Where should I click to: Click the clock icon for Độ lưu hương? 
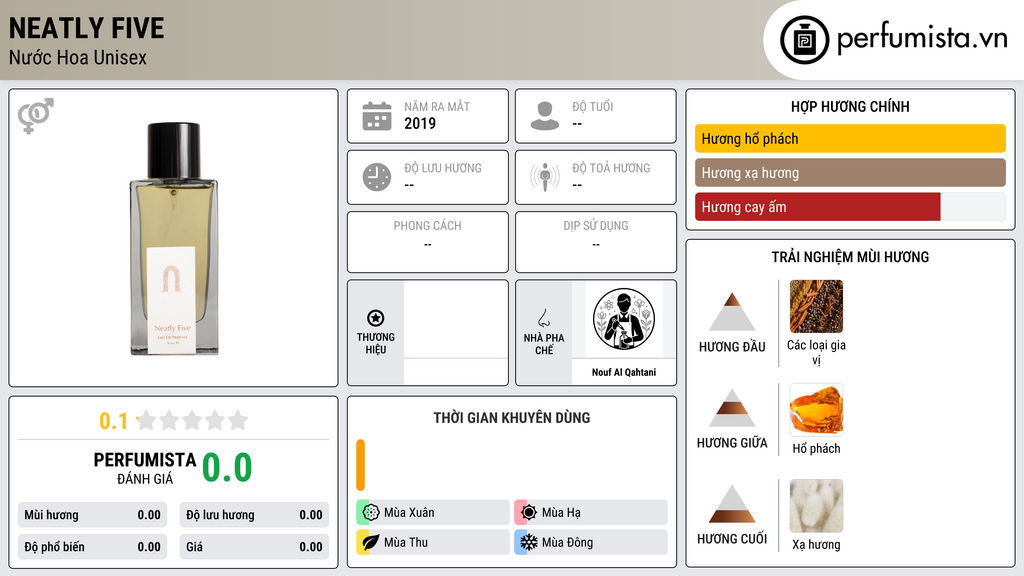[x=377, y=177]
